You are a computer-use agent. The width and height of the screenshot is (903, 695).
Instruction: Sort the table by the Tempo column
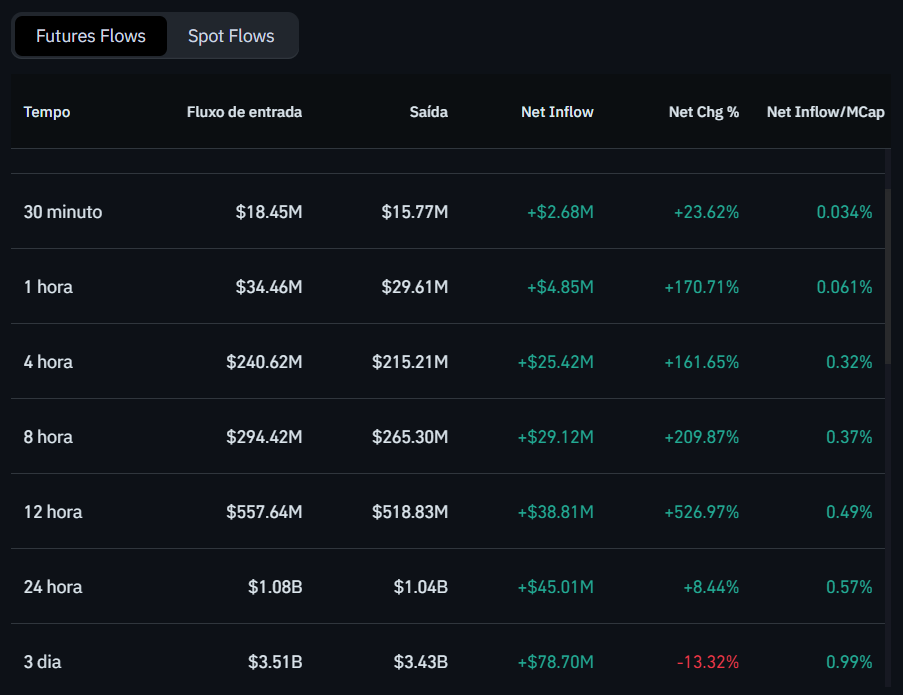tap(46, 112)
